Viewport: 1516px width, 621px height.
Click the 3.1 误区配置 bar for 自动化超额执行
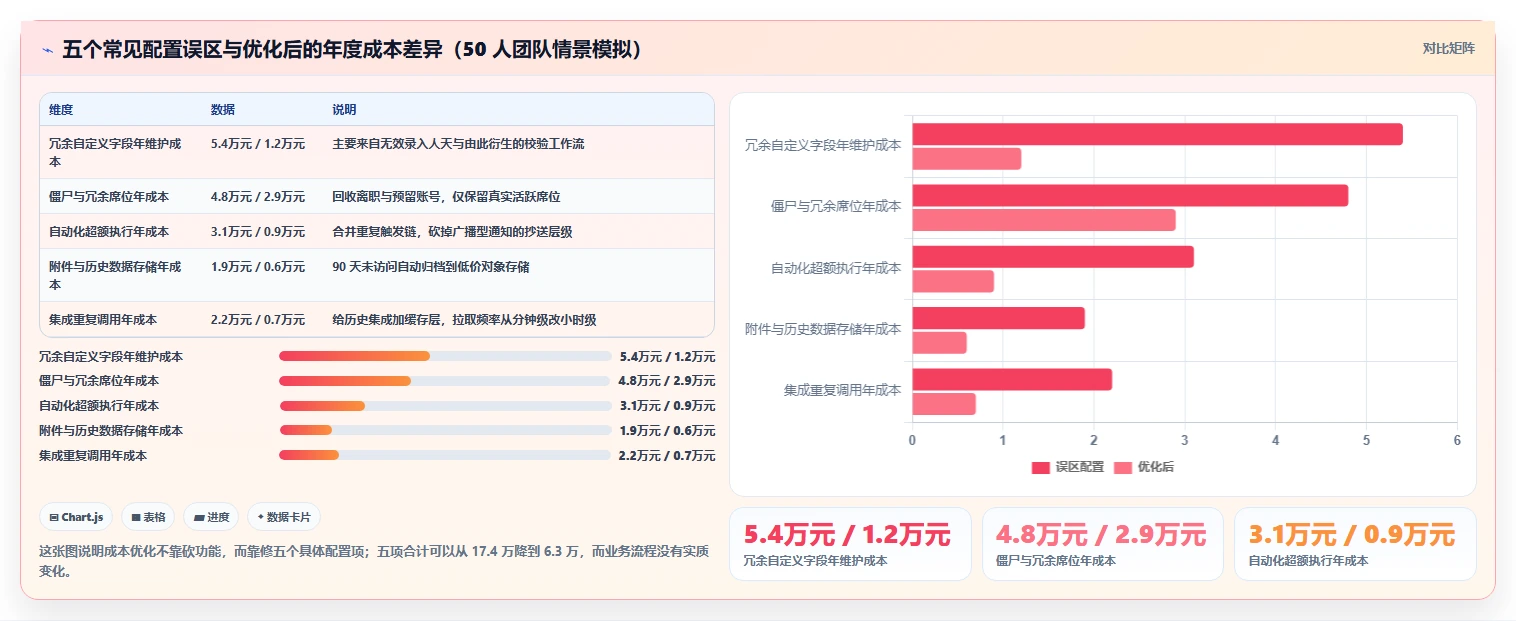click(1053, 257)
